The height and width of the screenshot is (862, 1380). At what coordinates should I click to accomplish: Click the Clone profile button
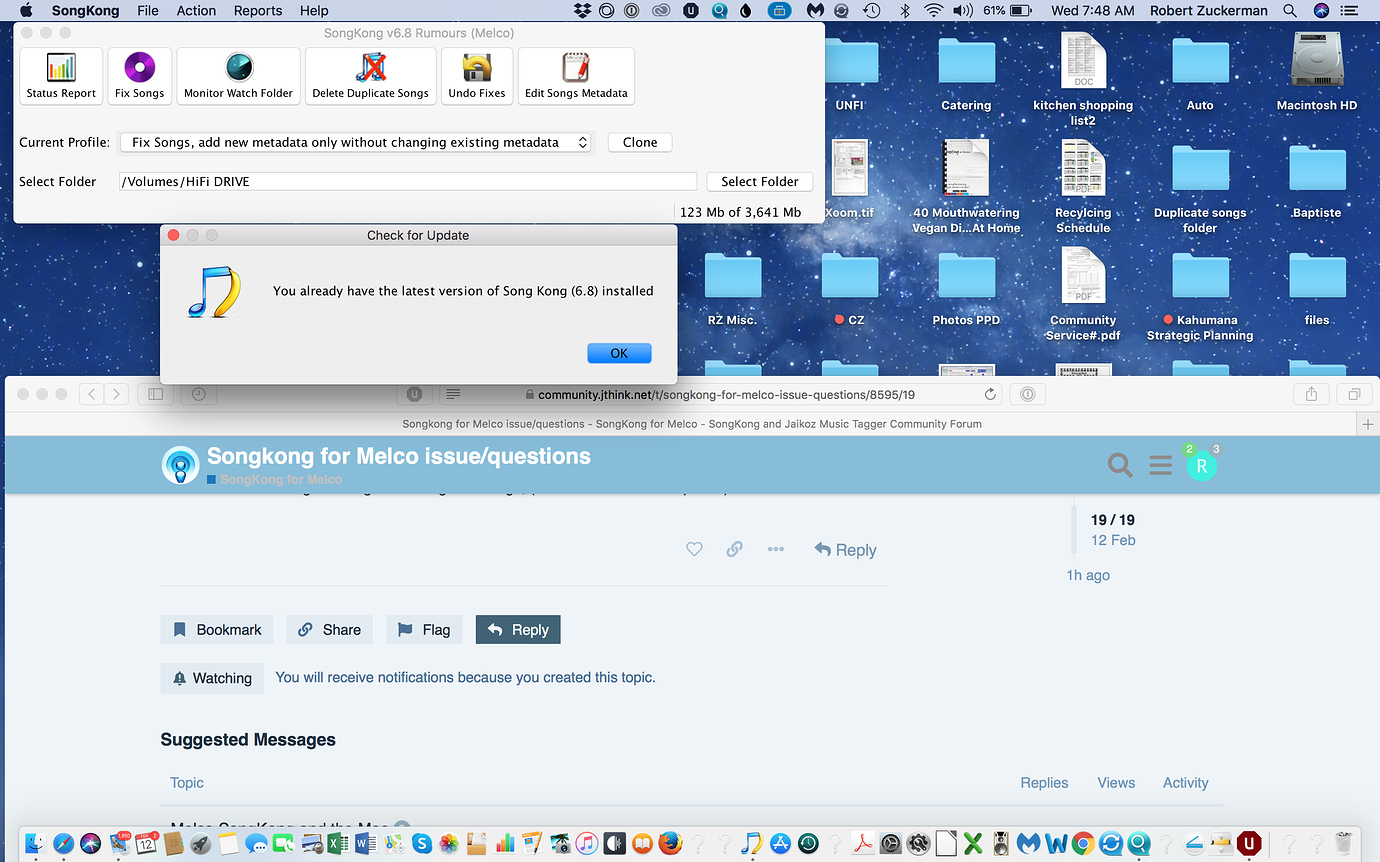click(x=640, y=142)
